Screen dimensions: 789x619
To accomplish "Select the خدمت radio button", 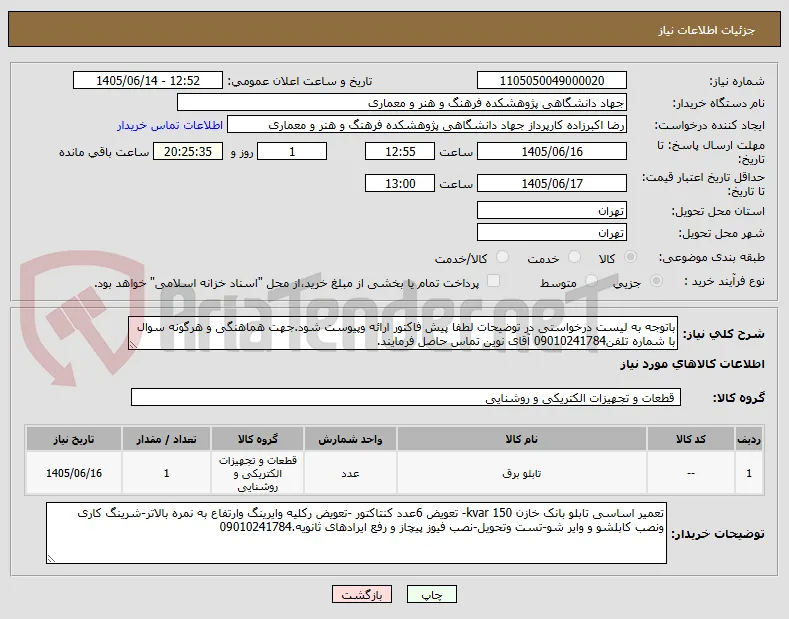I will (x=574, y=257).
